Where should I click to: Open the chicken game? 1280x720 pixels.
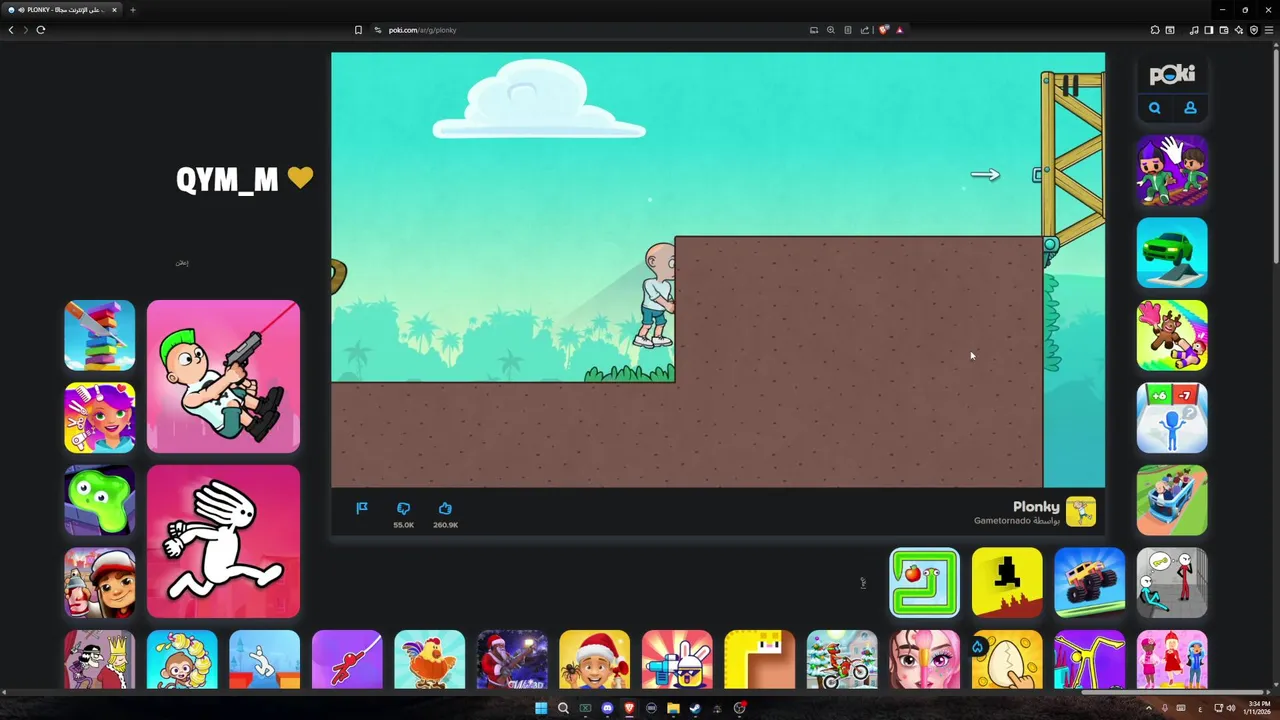click(x=430, y=659)
